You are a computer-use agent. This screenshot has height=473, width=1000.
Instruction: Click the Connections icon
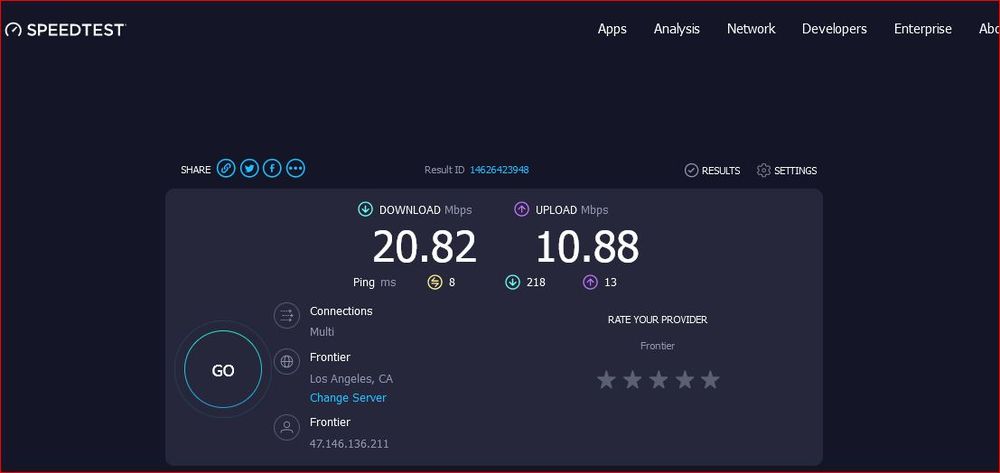[287, 315]
